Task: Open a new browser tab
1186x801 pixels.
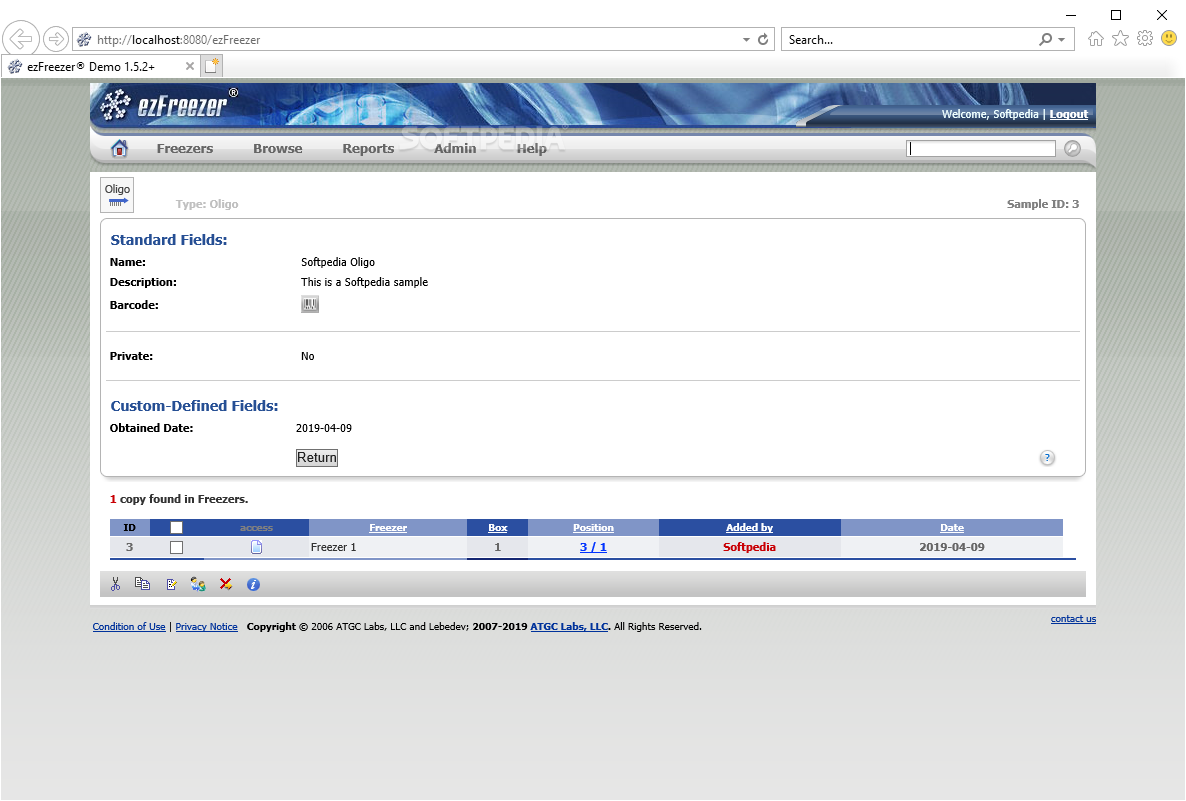Action: tap(212, 66)
